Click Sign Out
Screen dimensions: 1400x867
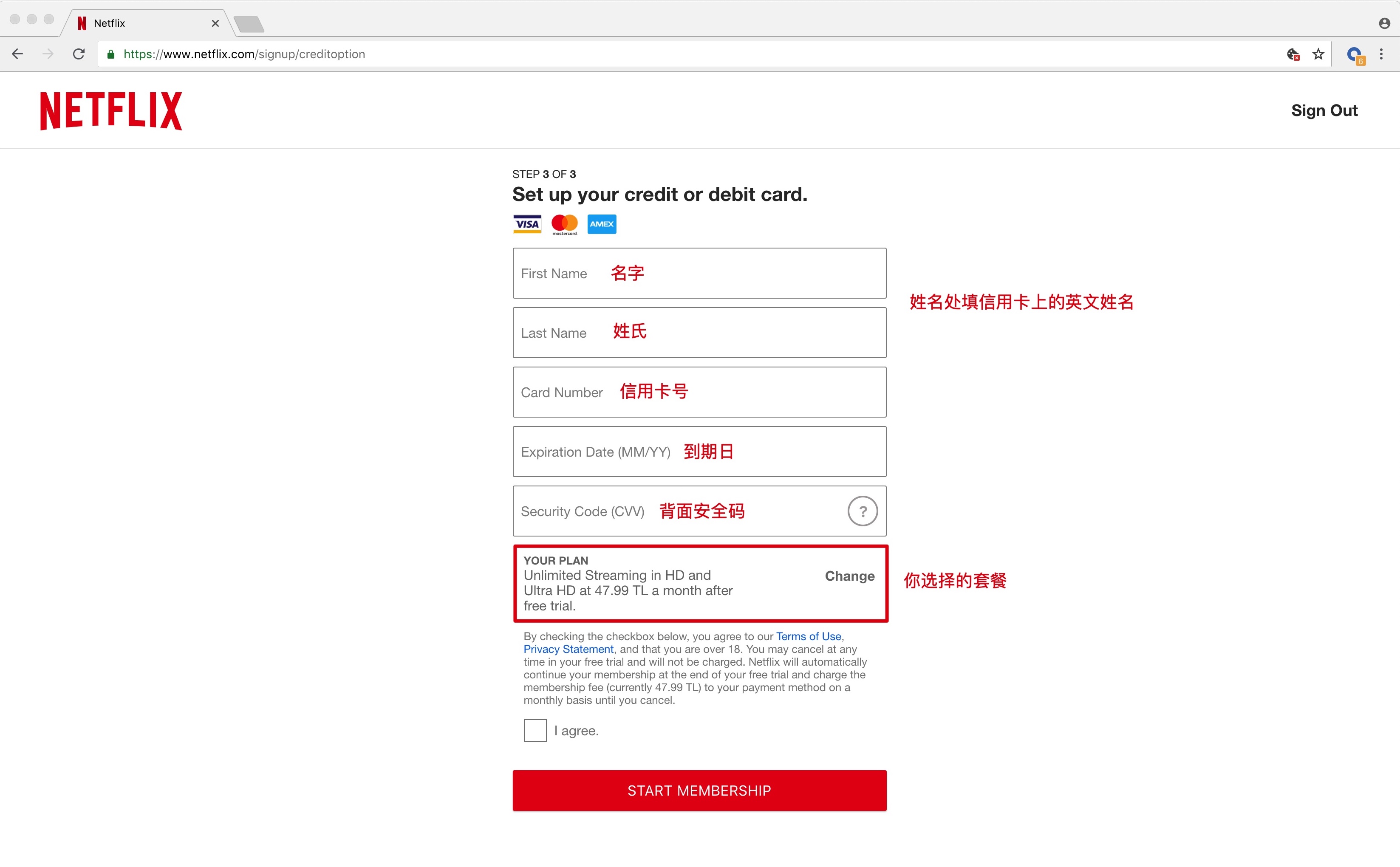1324,110
